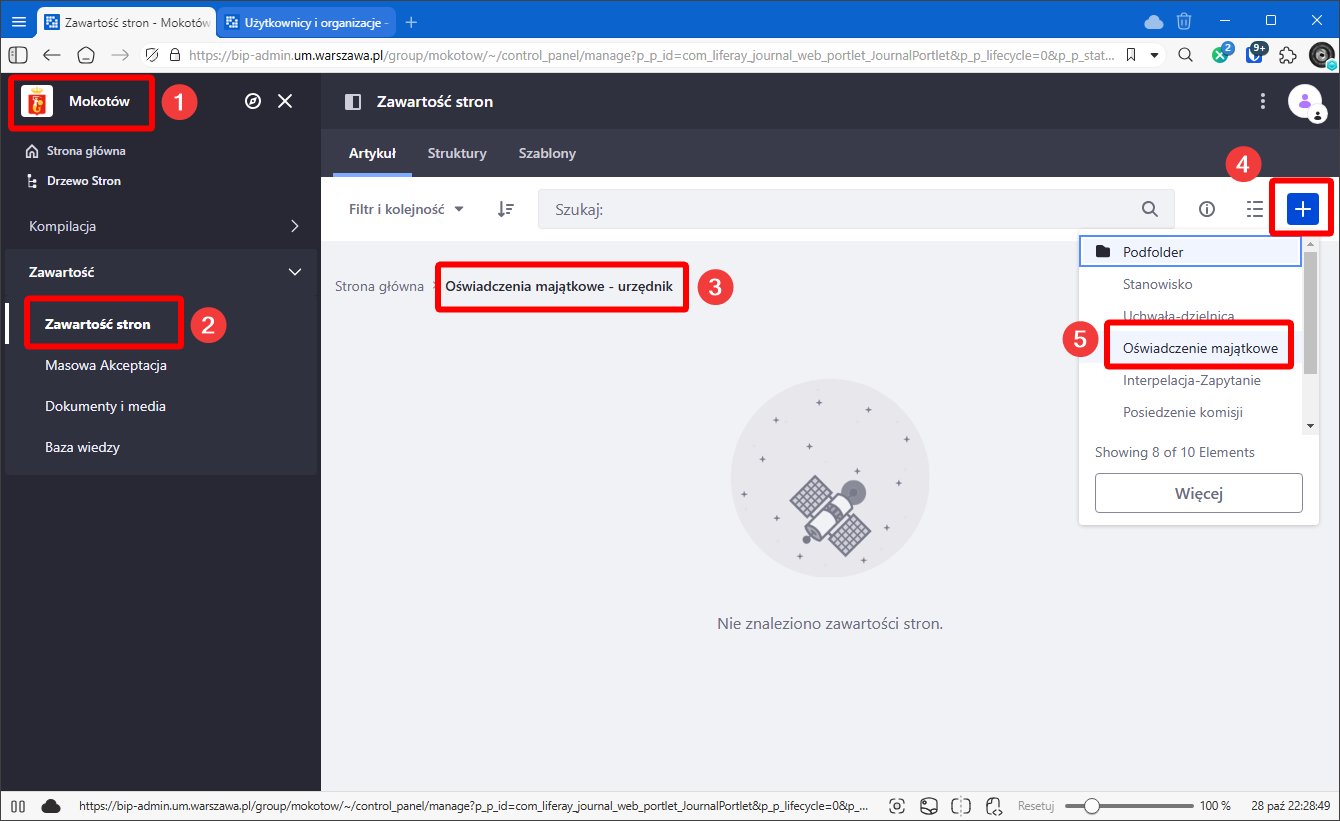This screenshot has height=821, width=1340.
Task: Switch display style with list view icon
Action: [x=1254, y=209]
